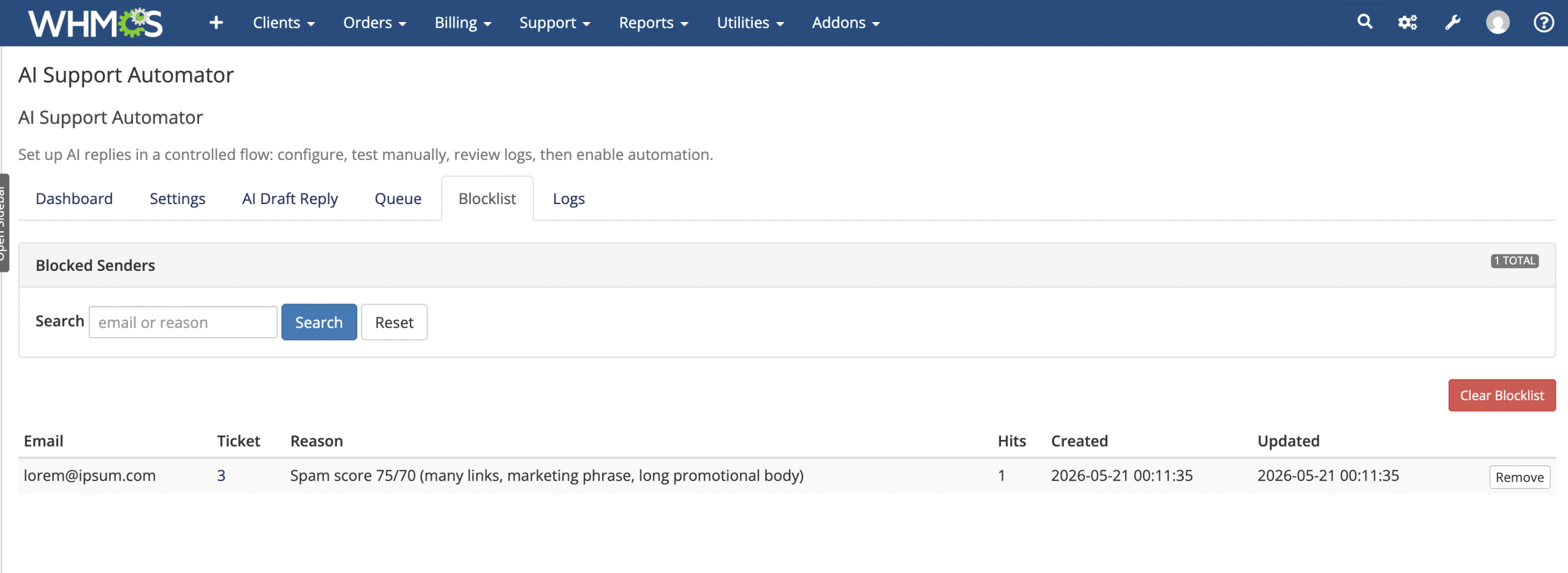Click the Email column header
The height and width of the screenshot is (573, 1568).
coord(43,441)
